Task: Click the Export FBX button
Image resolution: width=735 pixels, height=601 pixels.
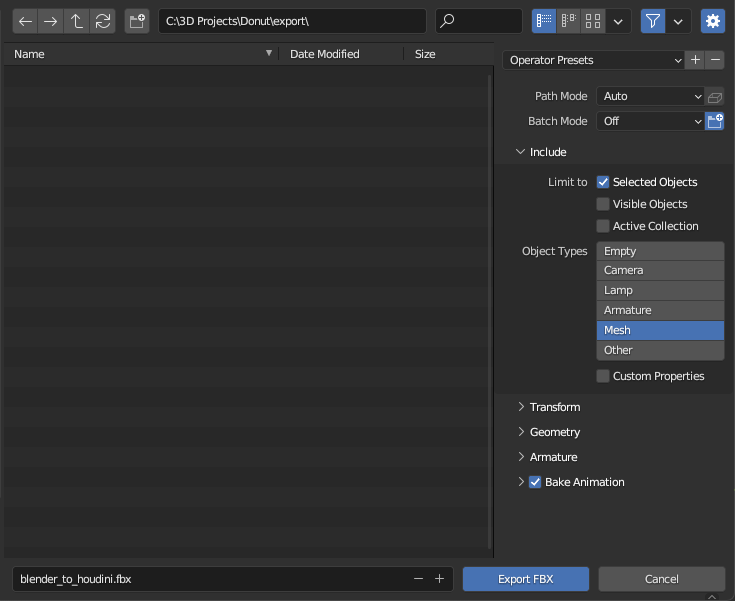Action: 526,579
